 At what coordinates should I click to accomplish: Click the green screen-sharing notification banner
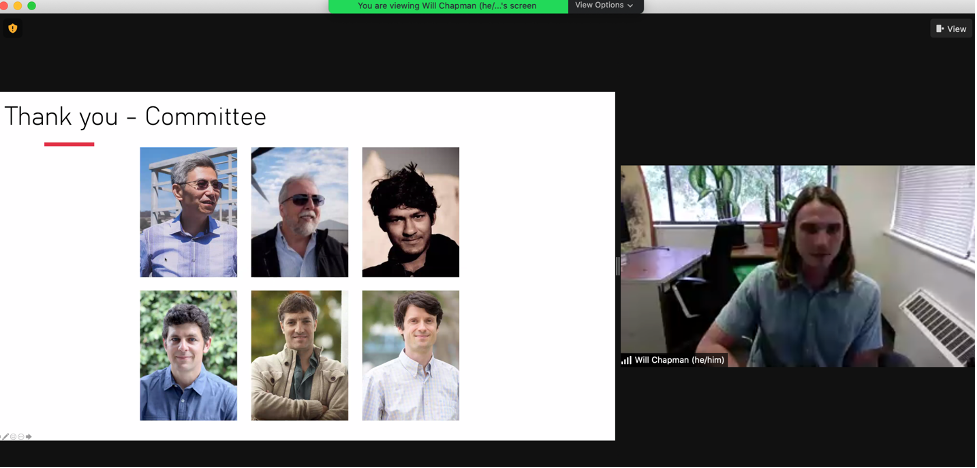click(x=448, y=6)
